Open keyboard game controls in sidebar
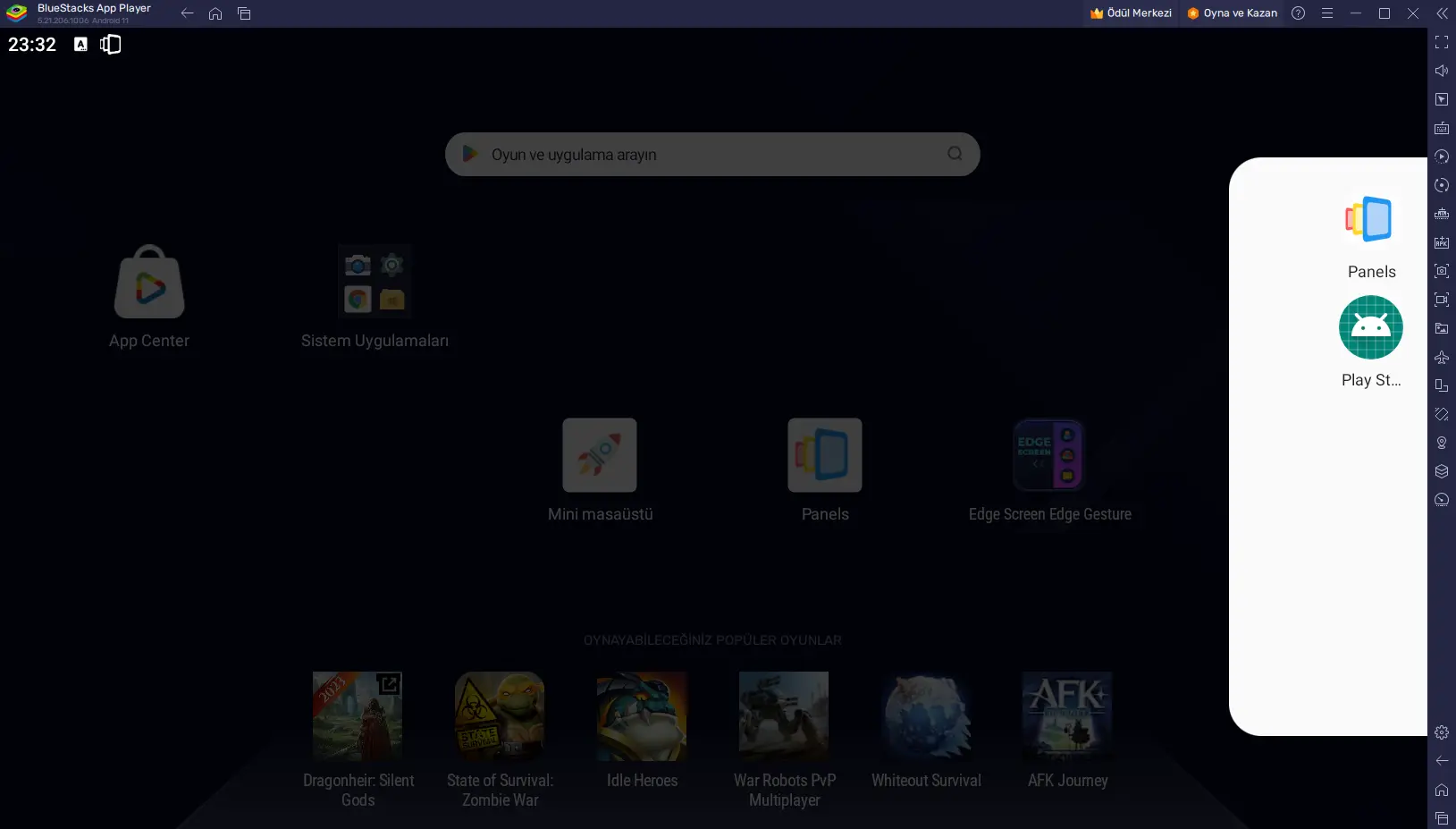The width and height of the screenshot is (1456, 829). click(x=1442, y=128)
